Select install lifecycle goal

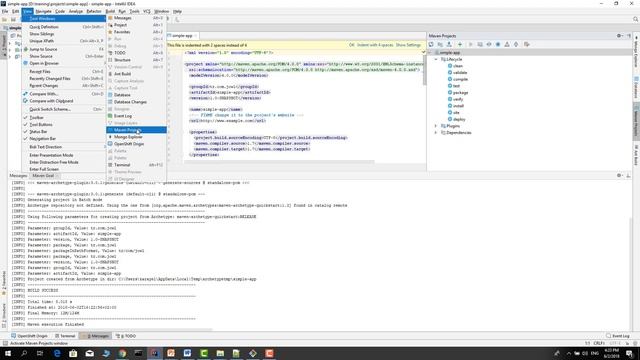[x=456, y=106]
